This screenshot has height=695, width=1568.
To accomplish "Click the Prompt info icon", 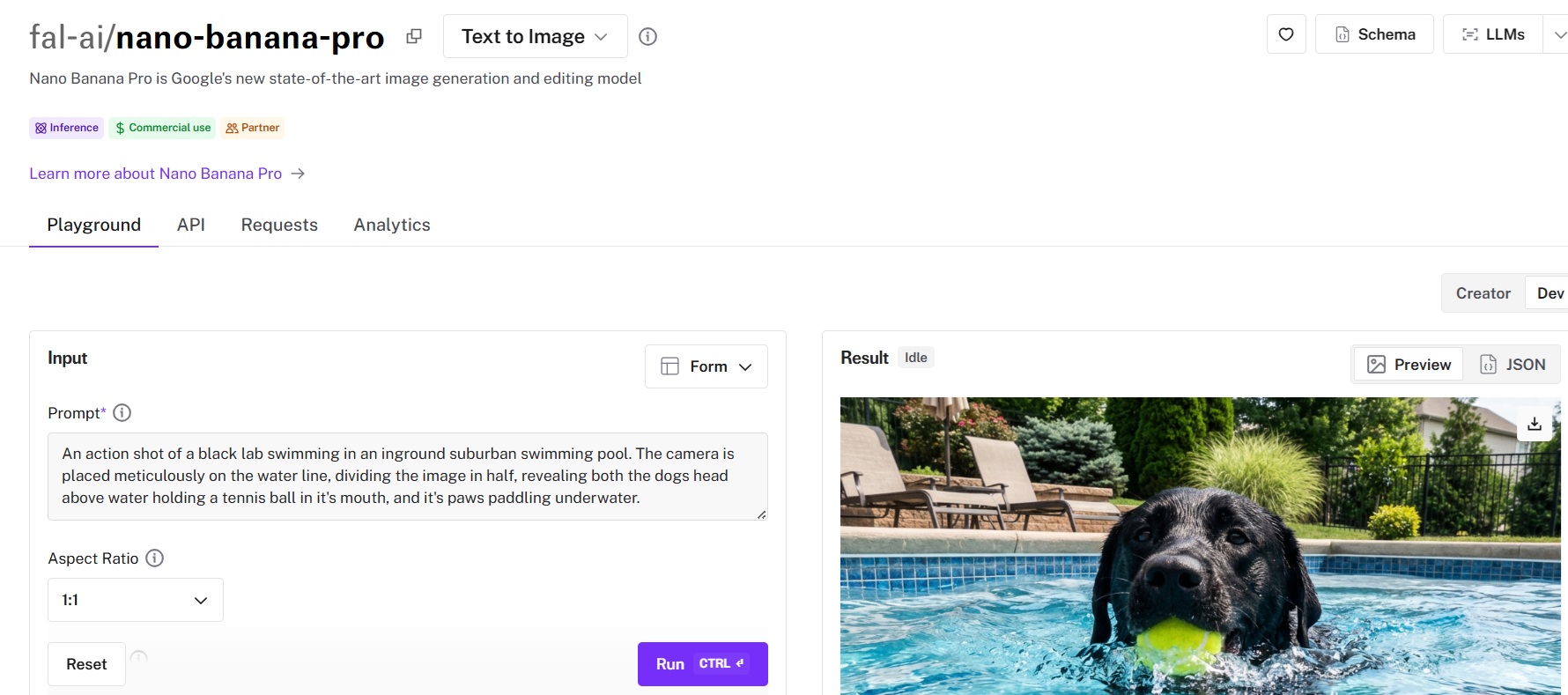I will [122, 412].
